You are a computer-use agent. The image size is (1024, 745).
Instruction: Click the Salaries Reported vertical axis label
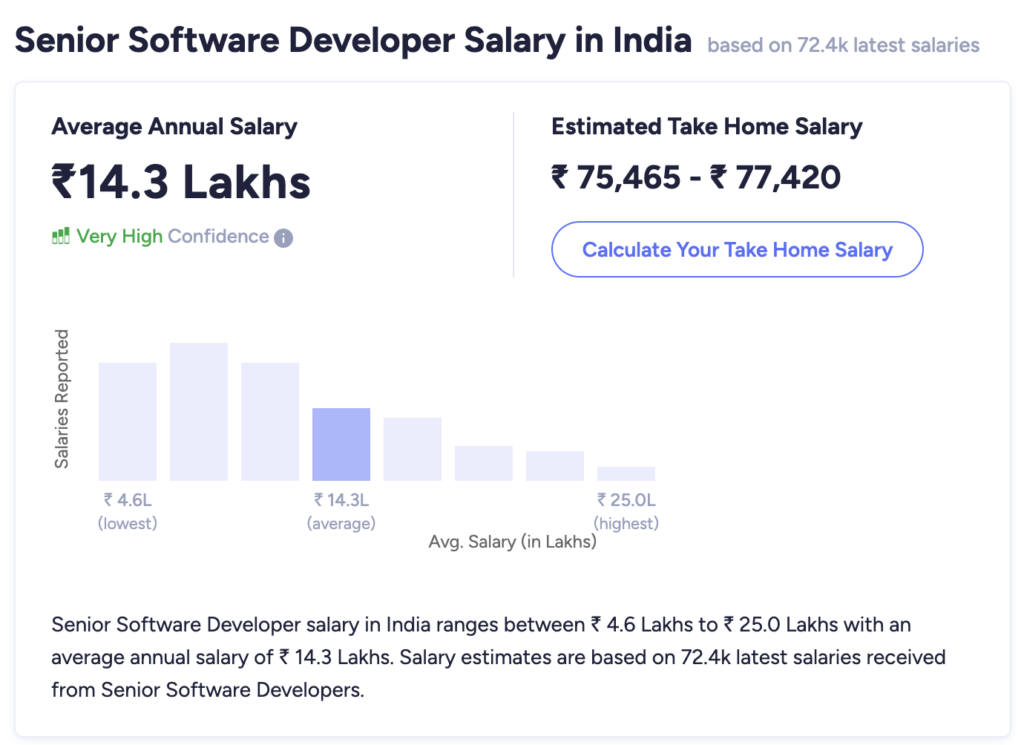pos(62,398)
